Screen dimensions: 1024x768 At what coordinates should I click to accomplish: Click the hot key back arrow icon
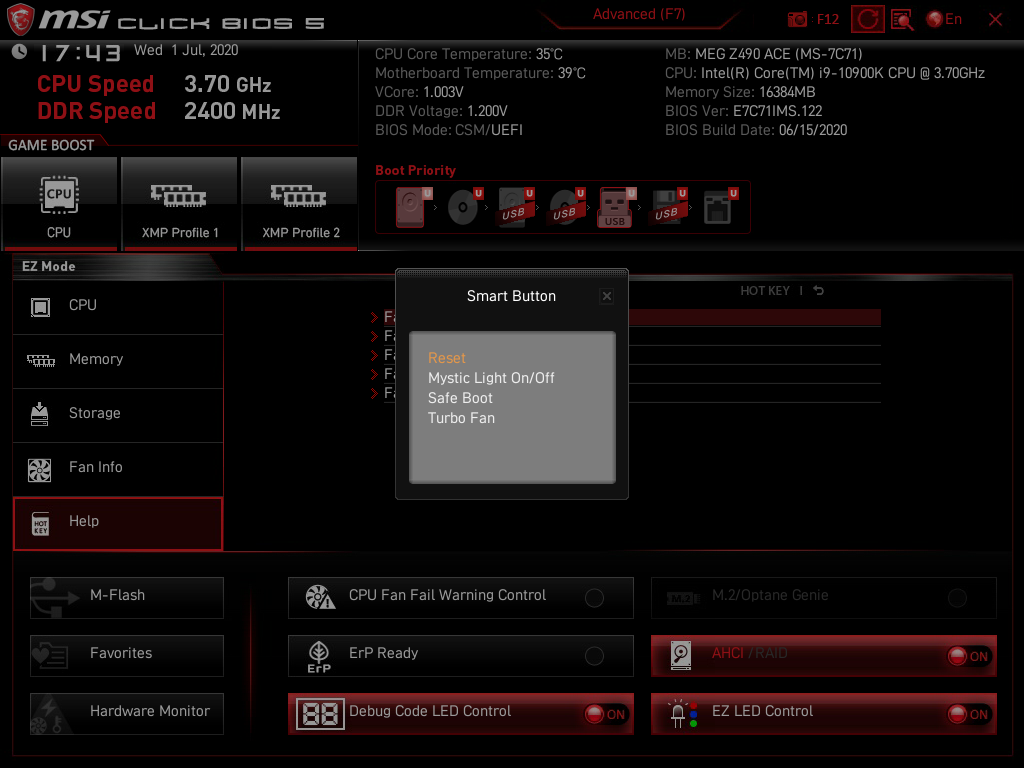point(818,291)
